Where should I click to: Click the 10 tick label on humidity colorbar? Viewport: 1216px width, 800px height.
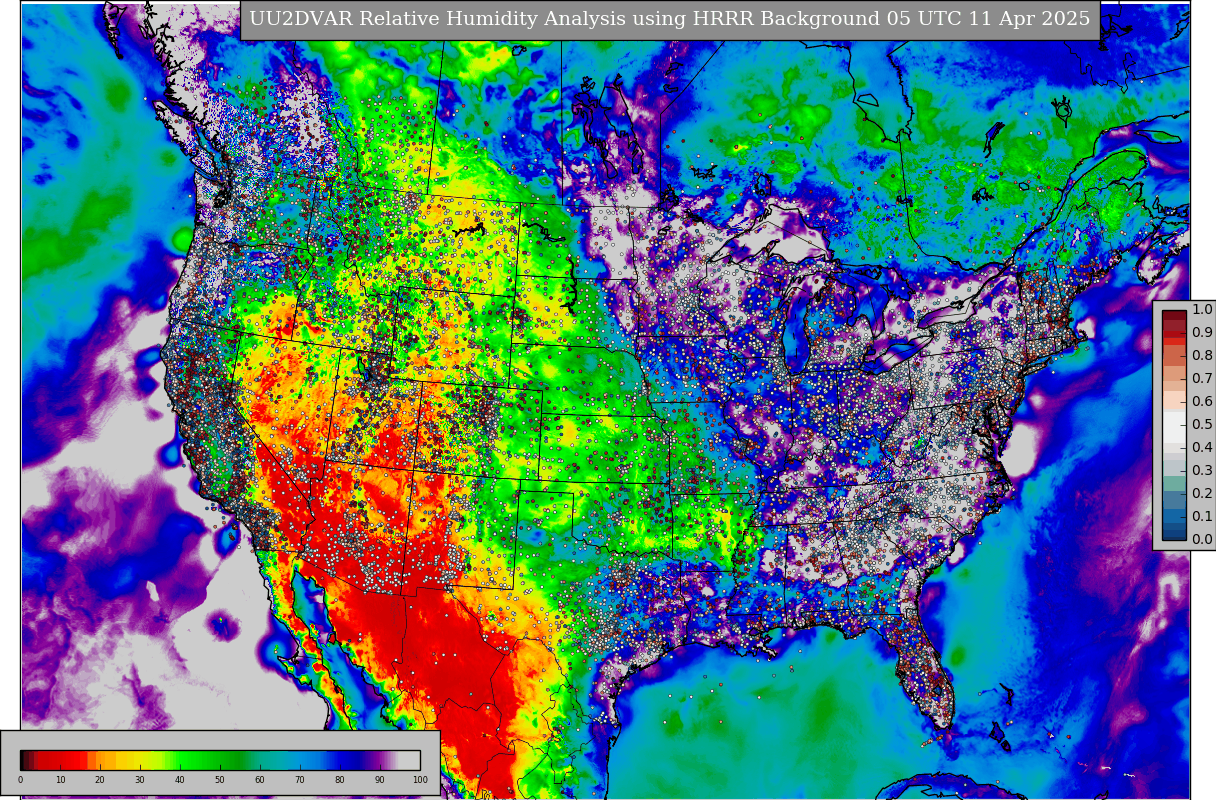pos(60,780)
